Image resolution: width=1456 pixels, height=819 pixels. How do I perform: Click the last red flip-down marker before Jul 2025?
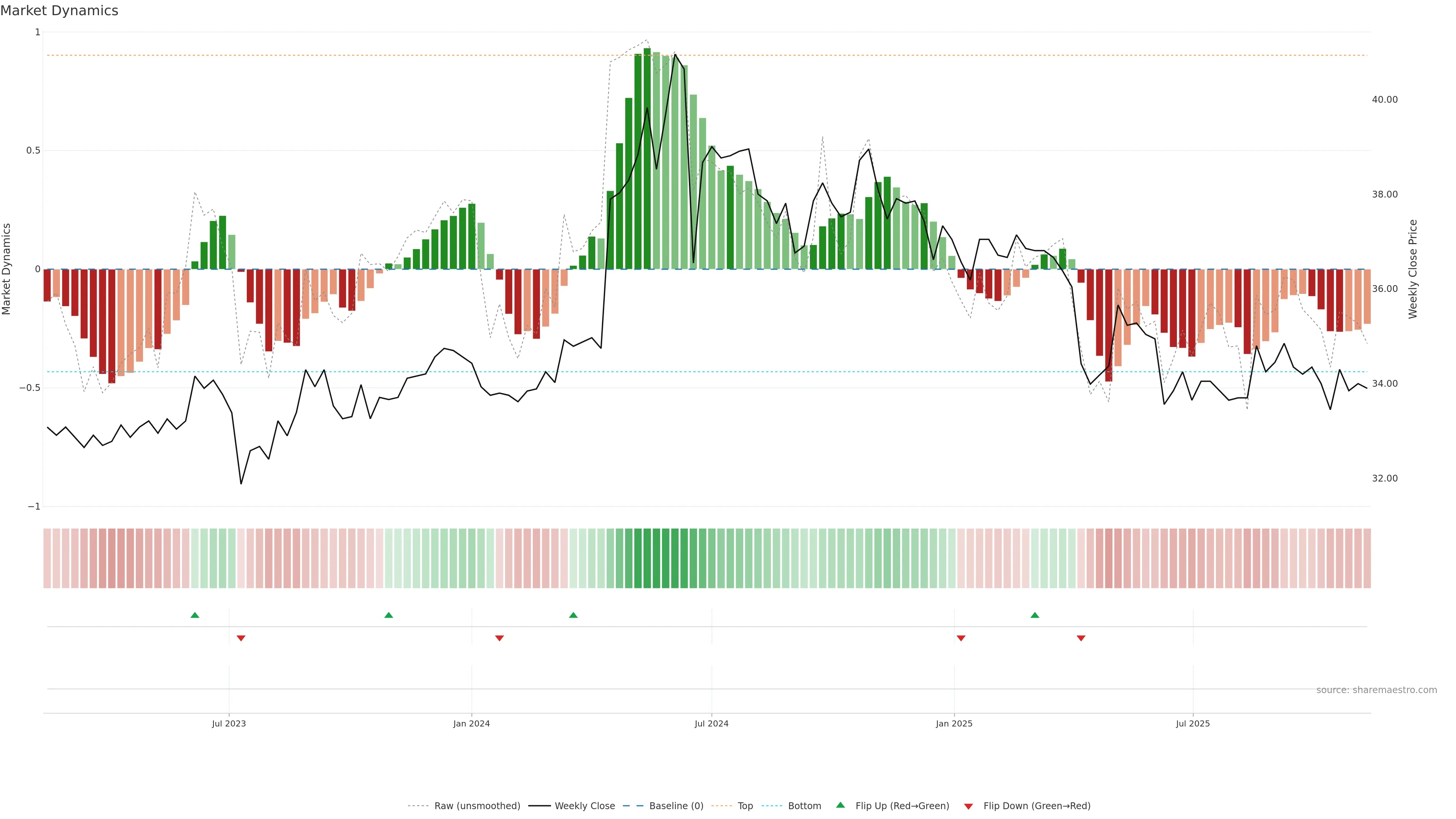[x=1081, y=638]
